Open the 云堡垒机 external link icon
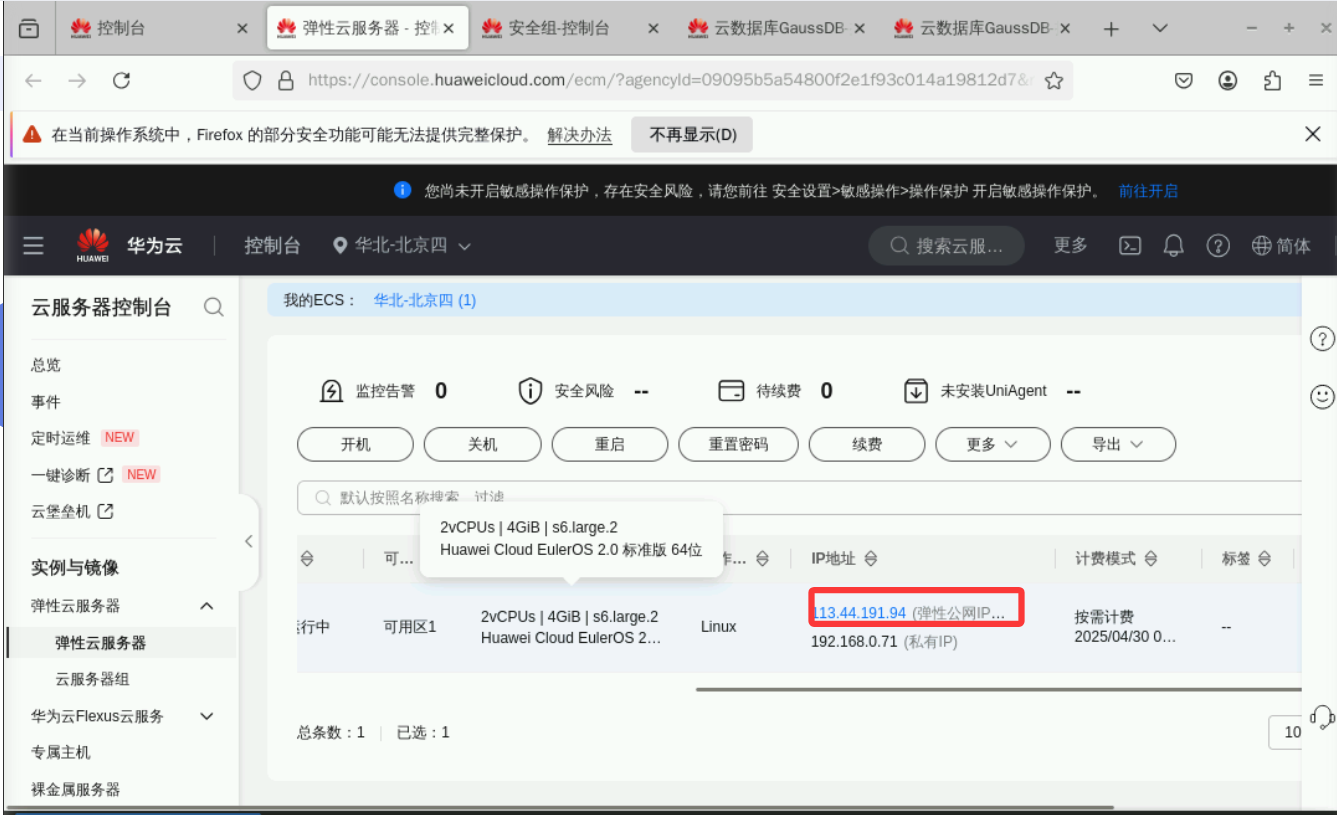The image size is (1337, 815). click(105, 511)
